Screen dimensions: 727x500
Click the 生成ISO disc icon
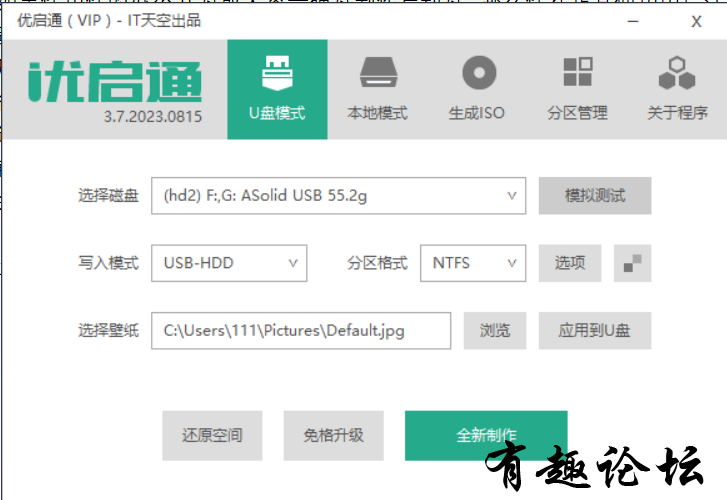[x=479, y=72]
